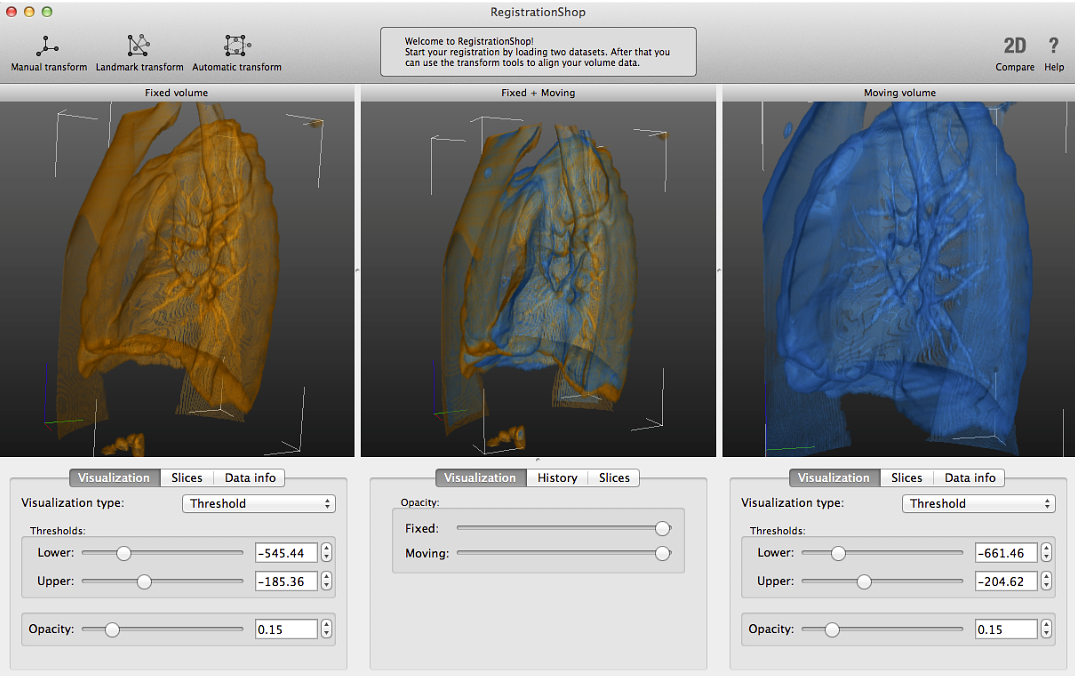This screenshot has height=676, width=1075.
Task: Open Help via question mark icon
Action: click(1053, 46)
